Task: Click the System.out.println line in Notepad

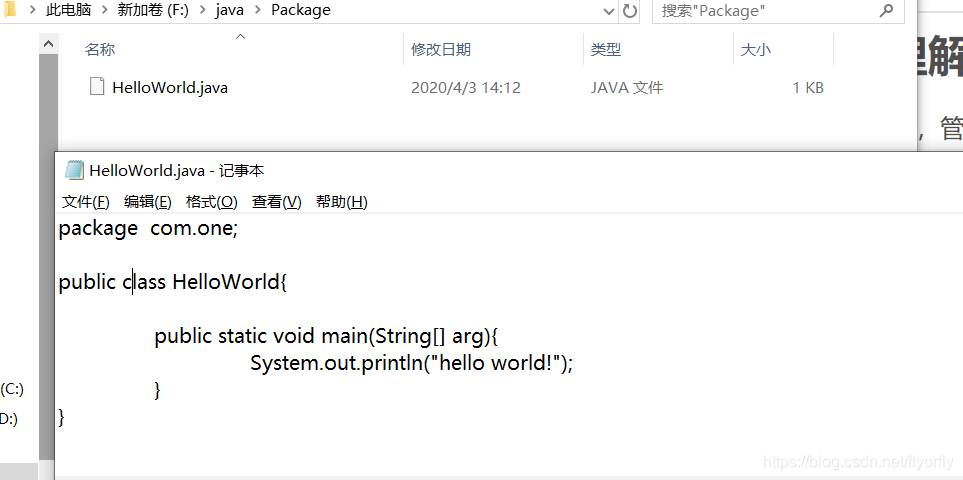Action: [x=411, y=363]
